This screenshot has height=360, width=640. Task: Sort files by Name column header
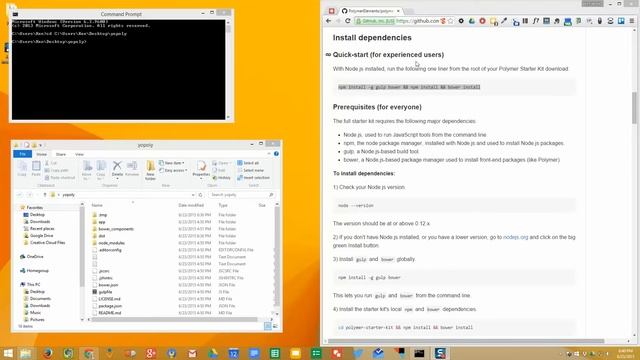point(97,205)
